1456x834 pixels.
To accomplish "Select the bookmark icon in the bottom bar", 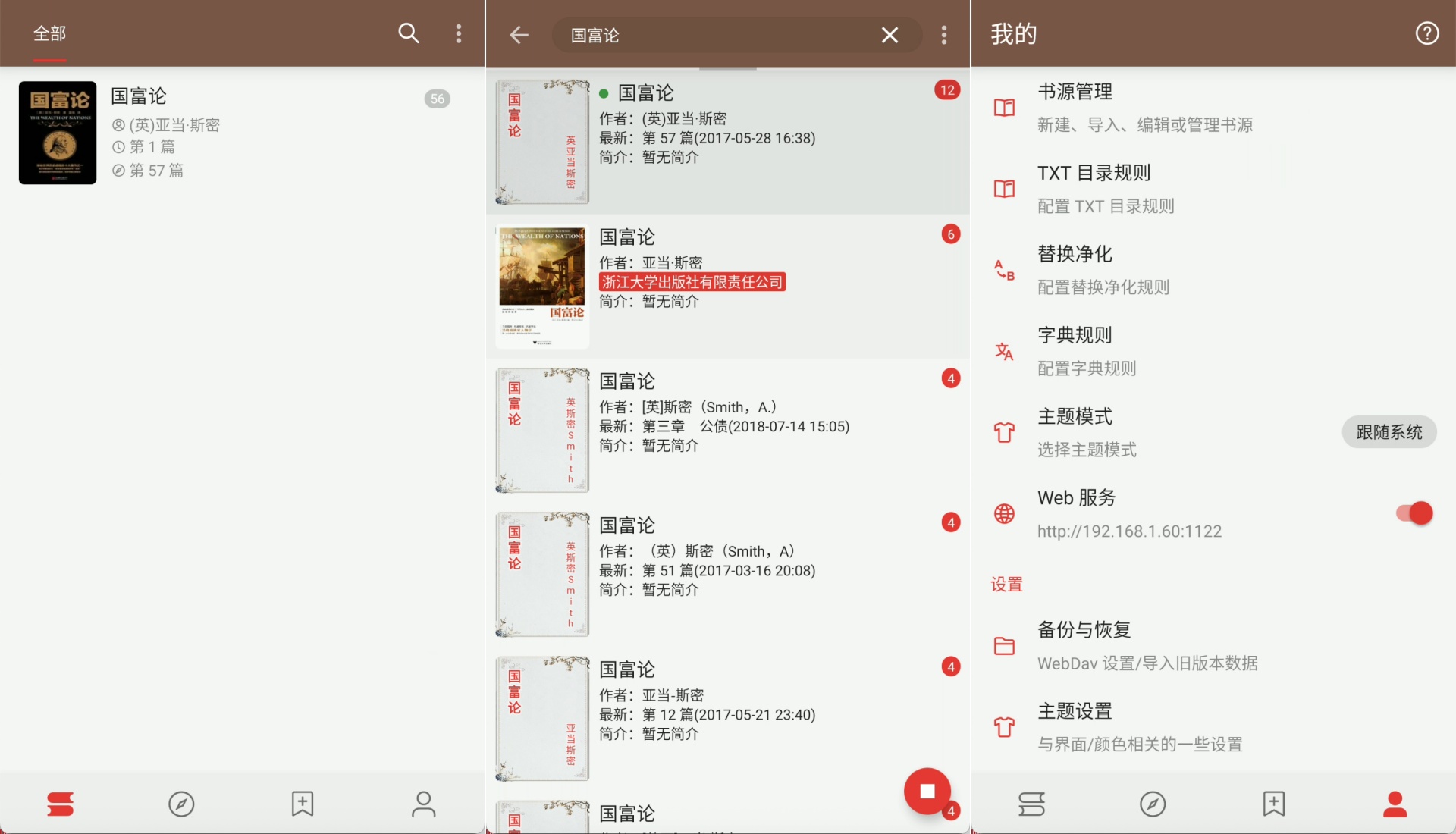I will 302,804.
